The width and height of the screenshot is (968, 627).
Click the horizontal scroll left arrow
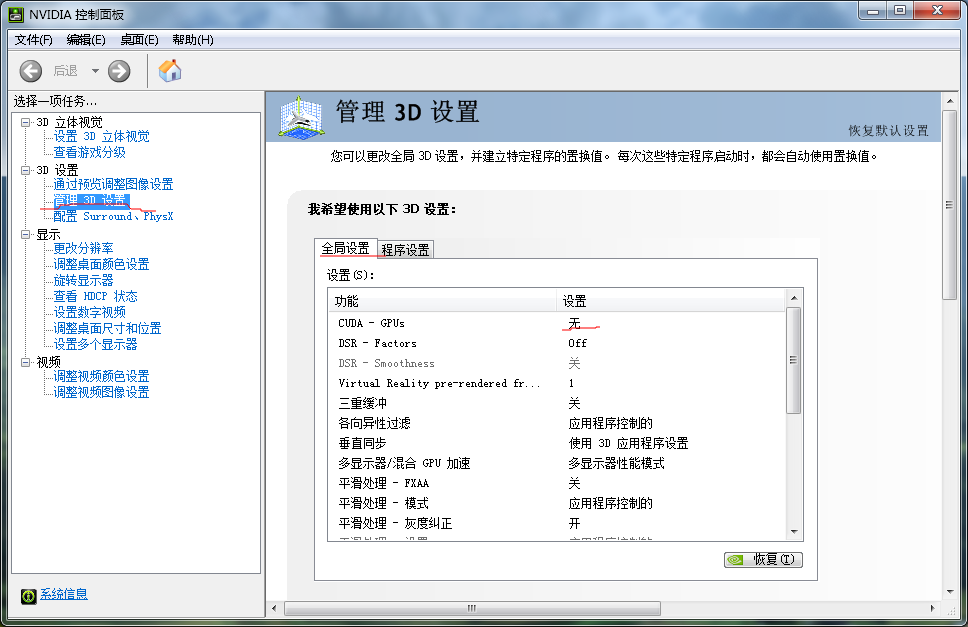click(x=275, y=608)
